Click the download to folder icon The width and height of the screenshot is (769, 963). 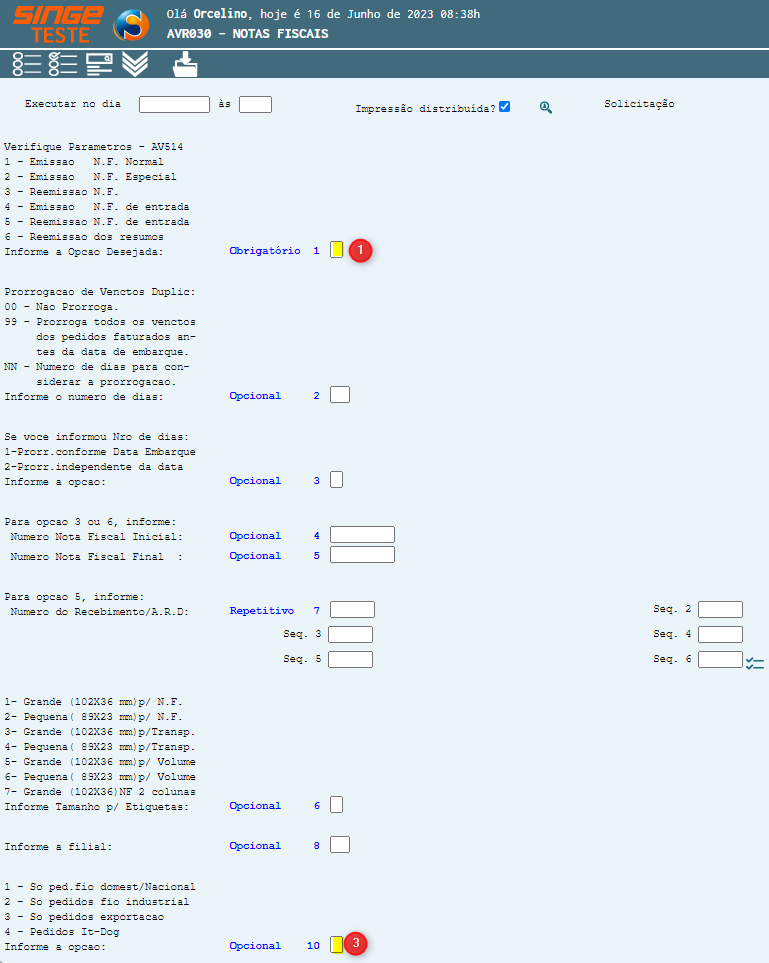click(185, 64)
